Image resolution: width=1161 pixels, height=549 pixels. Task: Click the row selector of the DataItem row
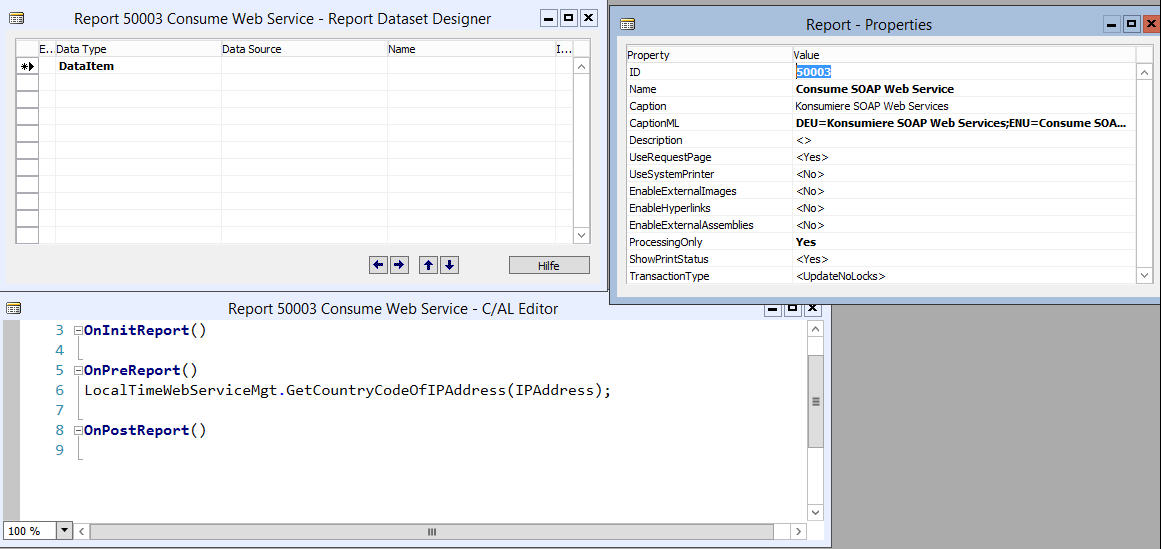[x=27, y=66]
